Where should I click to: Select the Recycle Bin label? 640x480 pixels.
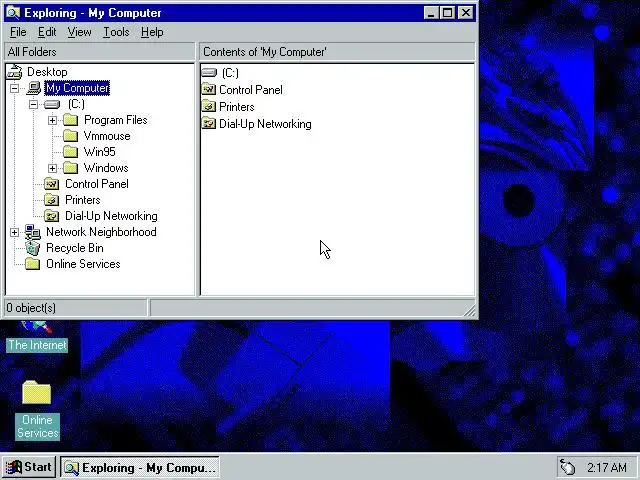tap(75, 248)
